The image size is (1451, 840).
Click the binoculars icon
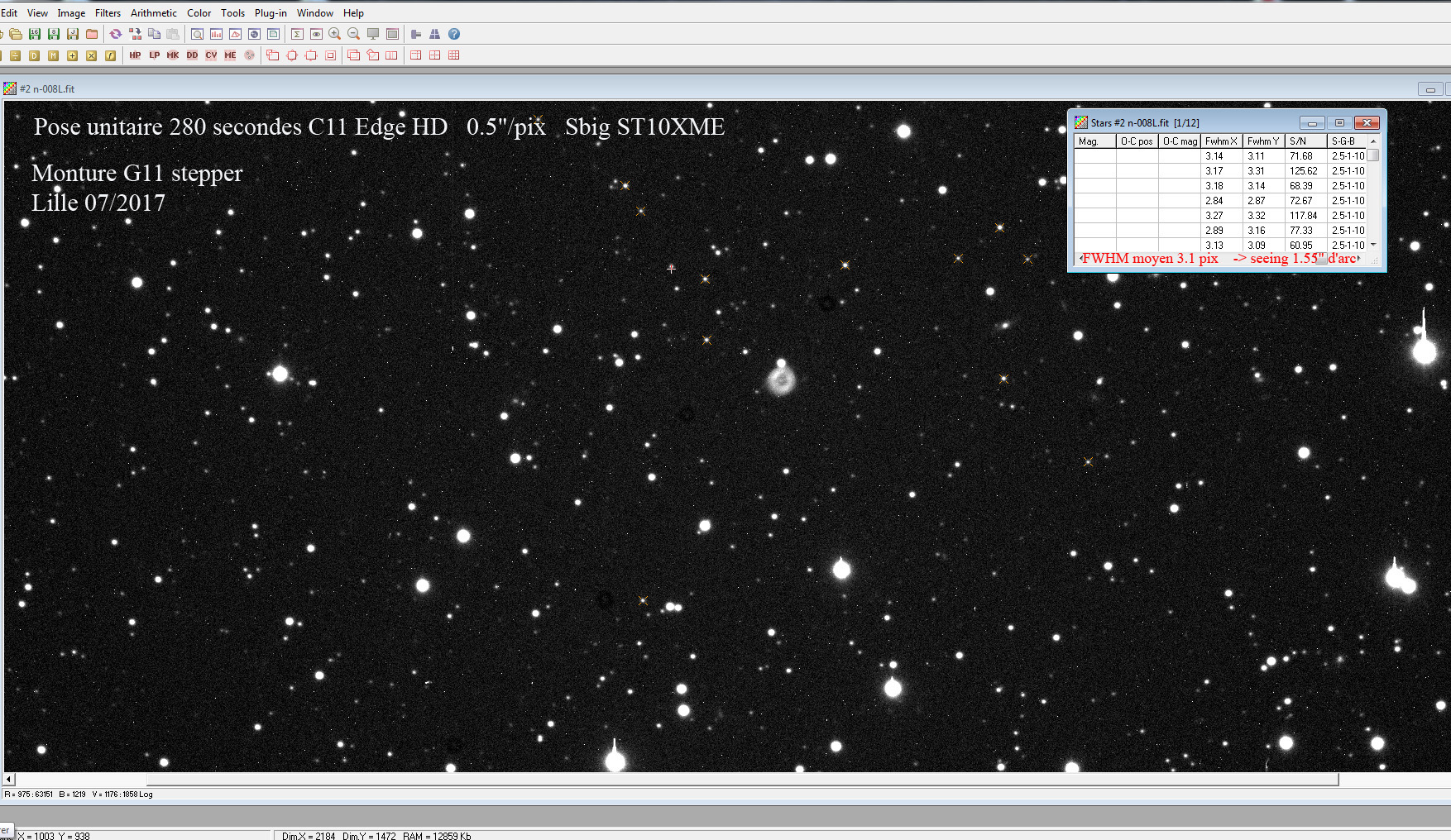pyautogui.click(x=434, y=34)
